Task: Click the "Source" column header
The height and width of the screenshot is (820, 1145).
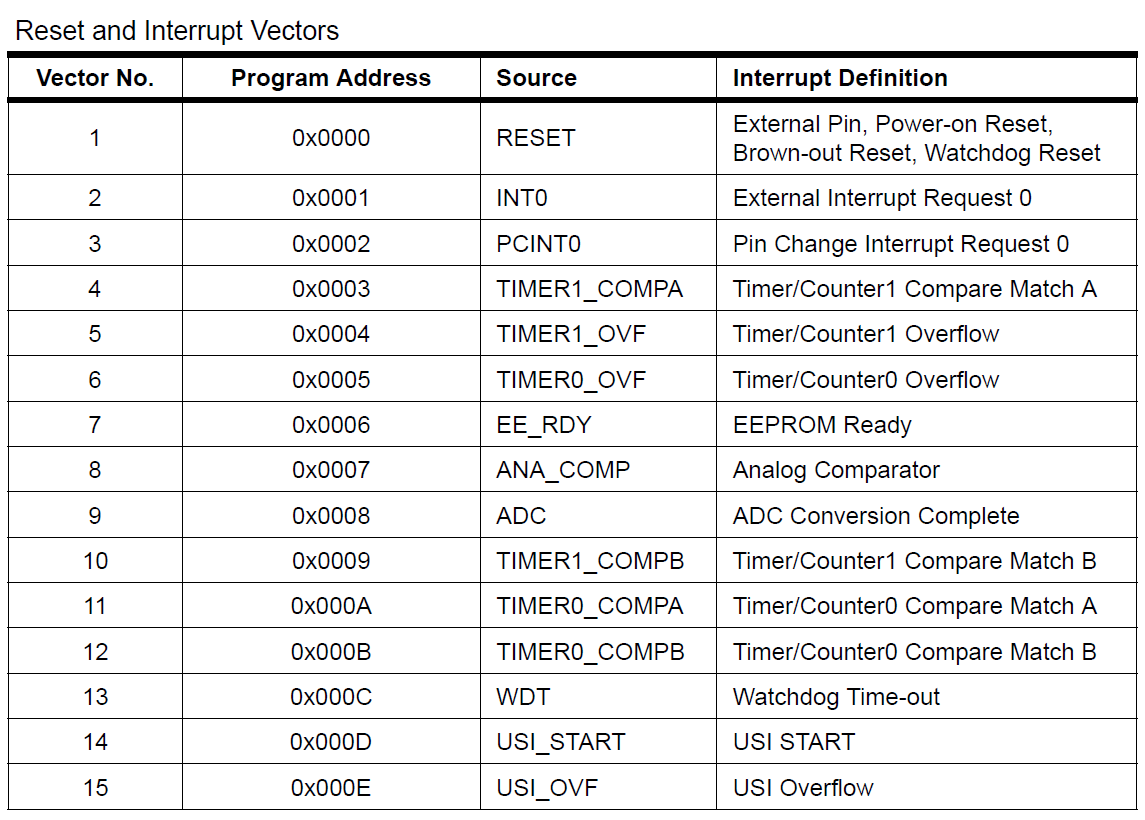Action: point(536,78)
